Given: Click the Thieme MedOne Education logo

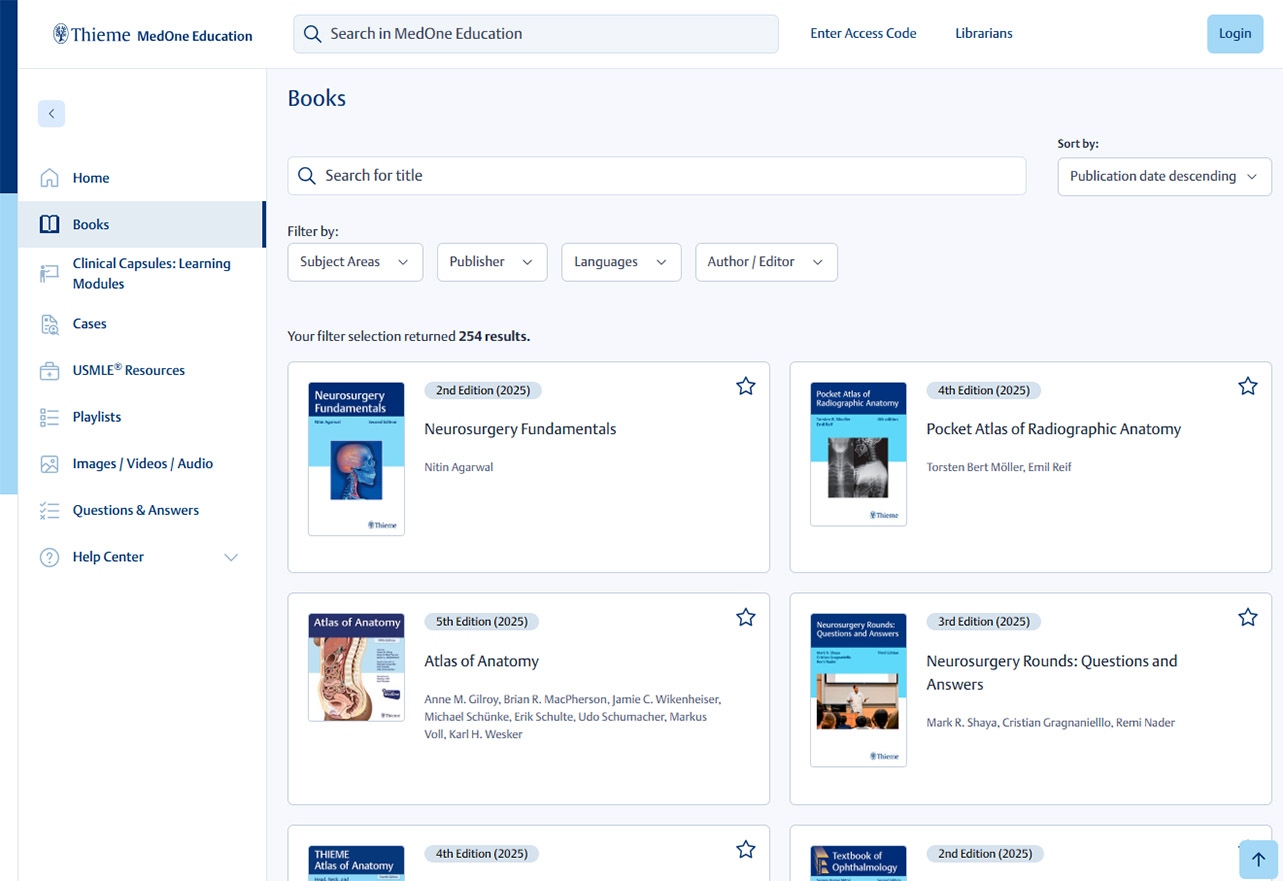Looking at the screenshot, I should [x=152, y=35].
